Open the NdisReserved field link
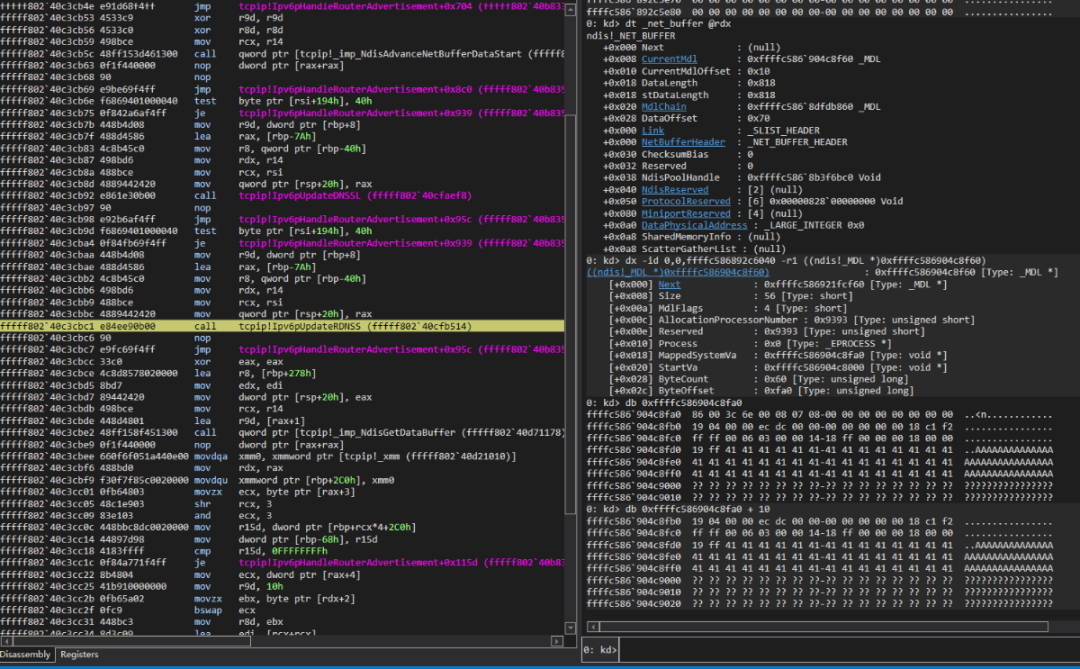This screenshot has height=669, width=1080. 674,189
